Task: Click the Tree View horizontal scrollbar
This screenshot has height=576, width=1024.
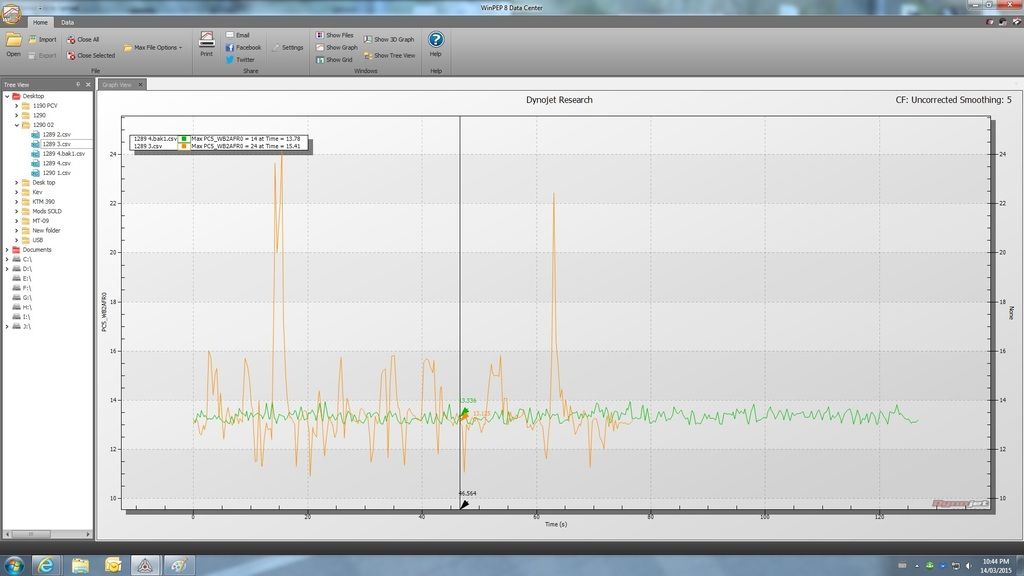Action: (x=47, y=534)
